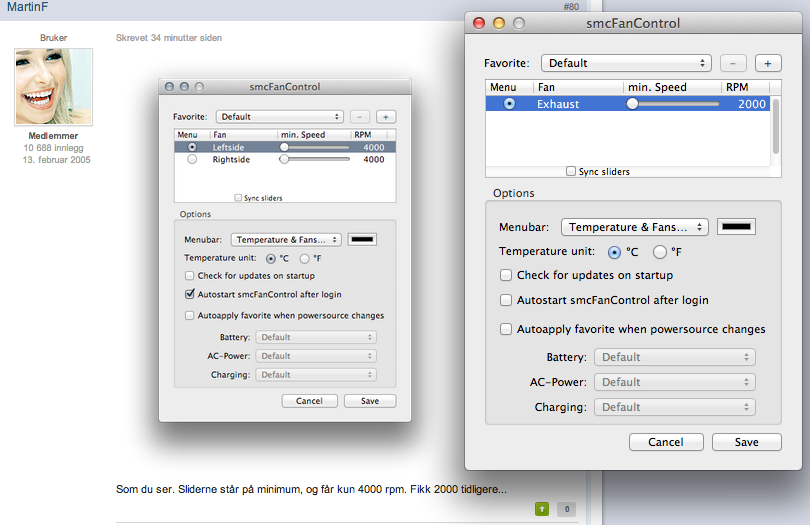
Task: Remove favorite with minus button in large window
Action: 733,63
